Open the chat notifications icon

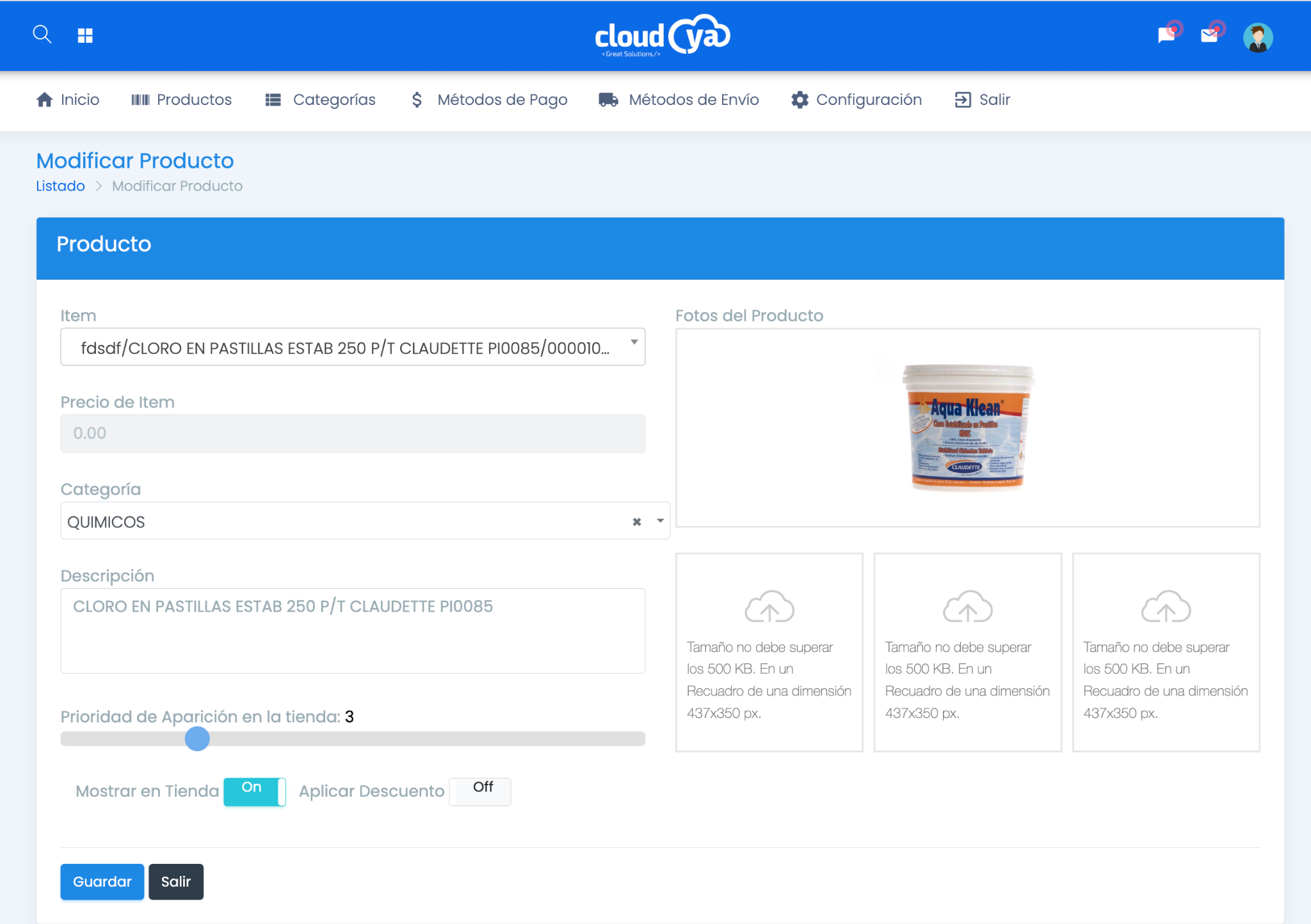[1167, 35]
